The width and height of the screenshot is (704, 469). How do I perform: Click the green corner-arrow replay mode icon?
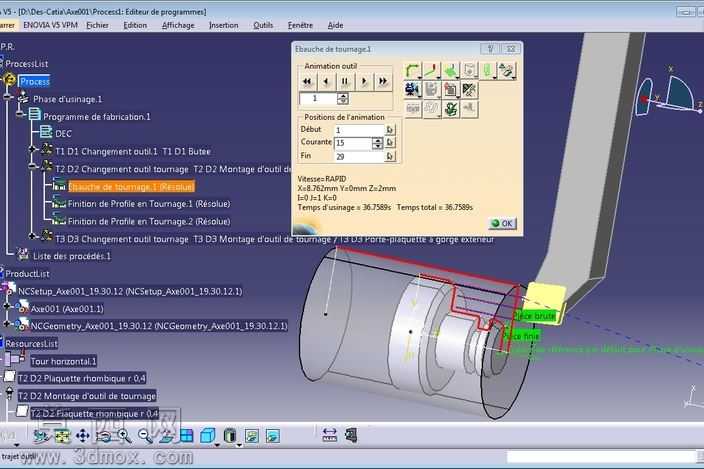click(x=412, y=70)
